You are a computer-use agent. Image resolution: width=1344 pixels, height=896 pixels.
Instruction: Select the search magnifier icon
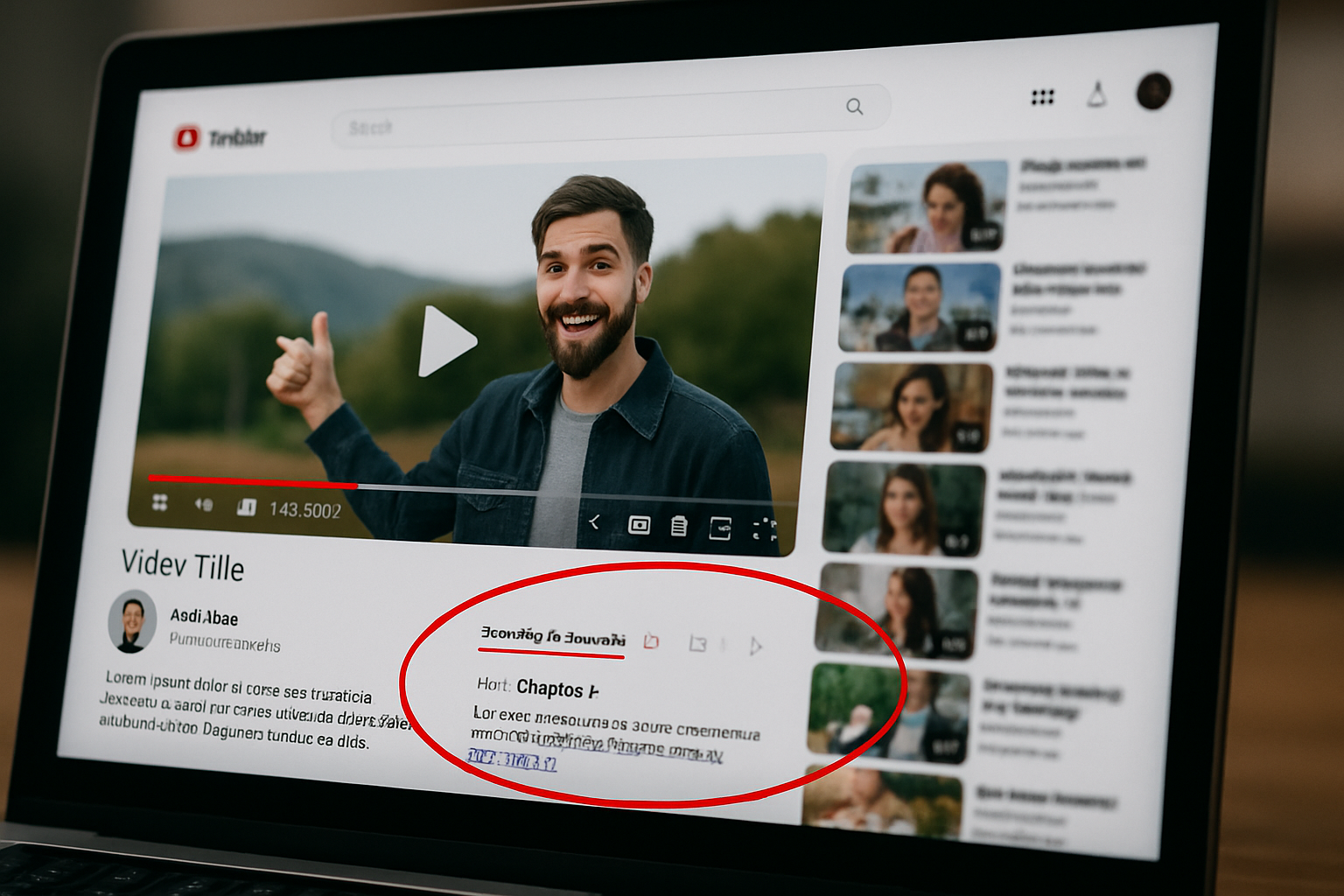tap(855, 106)
